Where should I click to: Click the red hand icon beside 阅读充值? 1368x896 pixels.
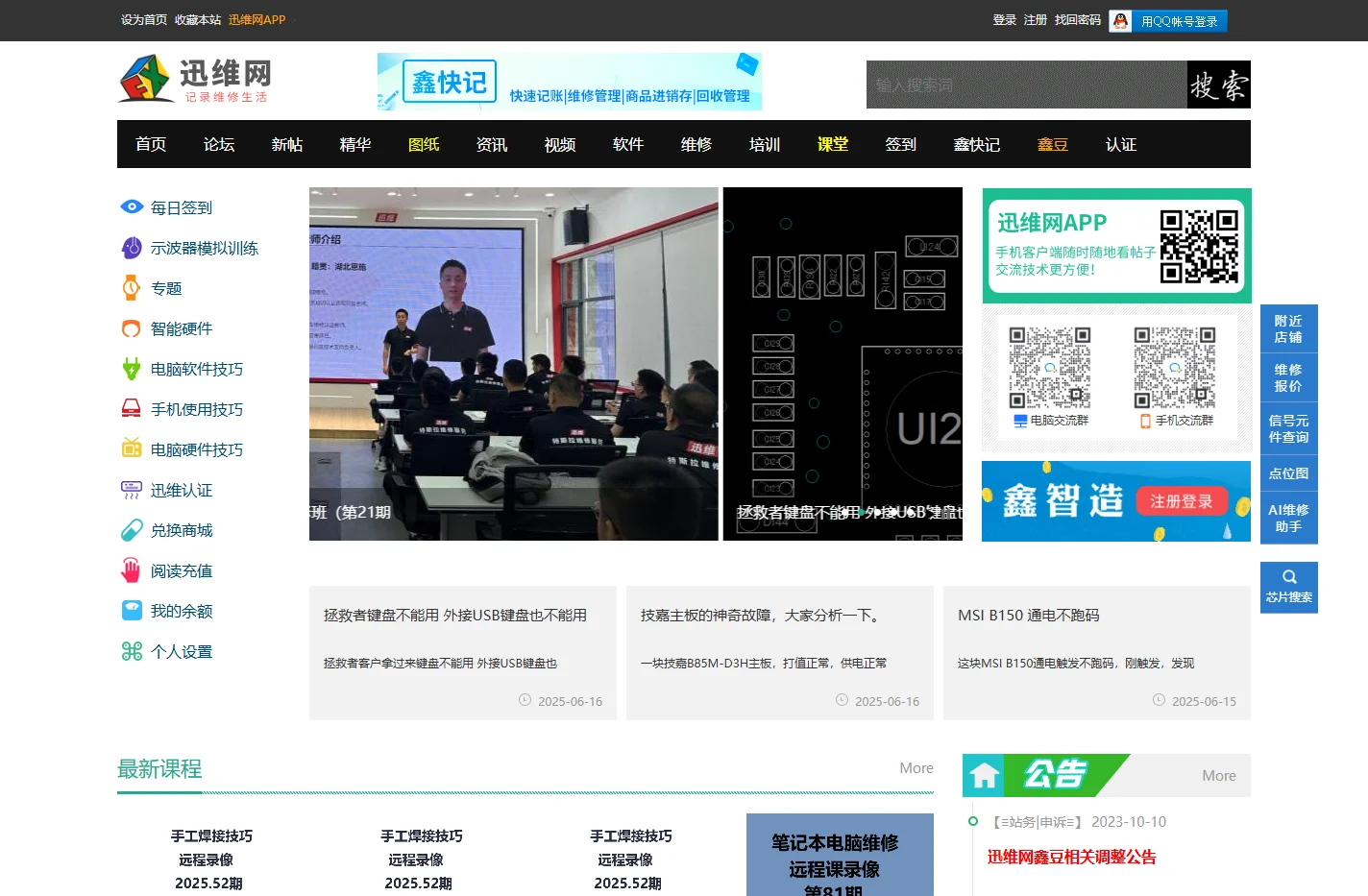tap(132, 570)
